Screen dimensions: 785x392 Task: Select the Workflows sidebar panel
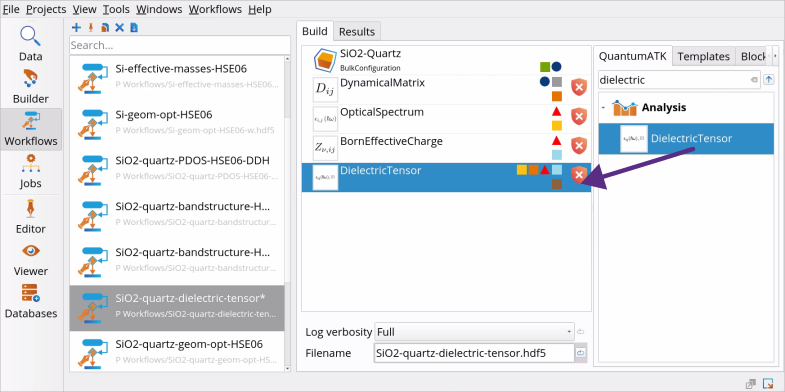point(31,129)
